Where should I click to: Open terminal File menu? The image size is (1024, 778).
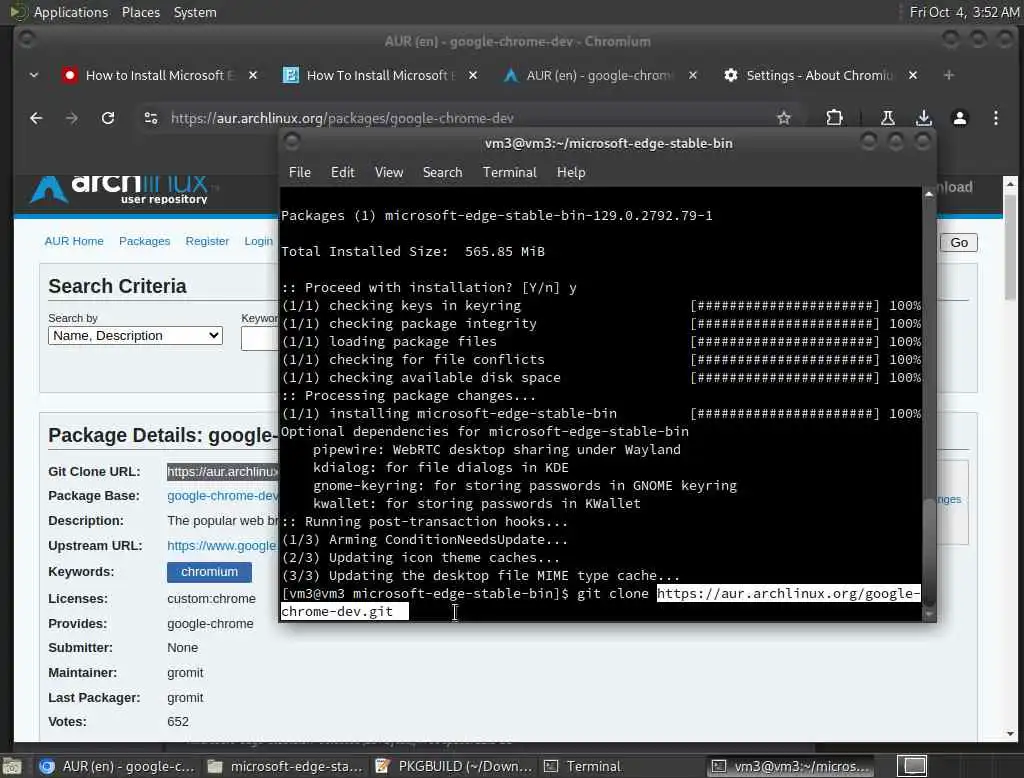(300, 172)
